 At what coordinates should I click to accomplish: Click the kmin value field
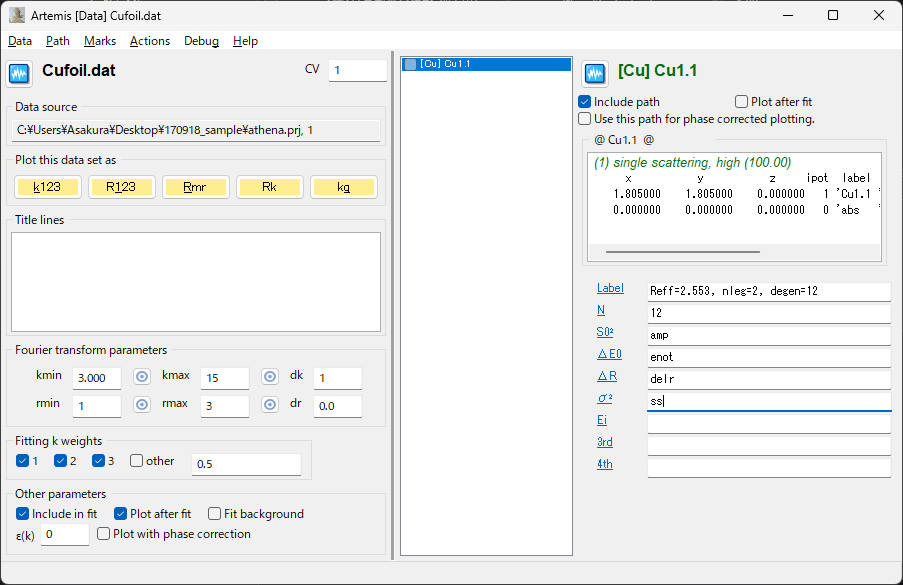97,378
